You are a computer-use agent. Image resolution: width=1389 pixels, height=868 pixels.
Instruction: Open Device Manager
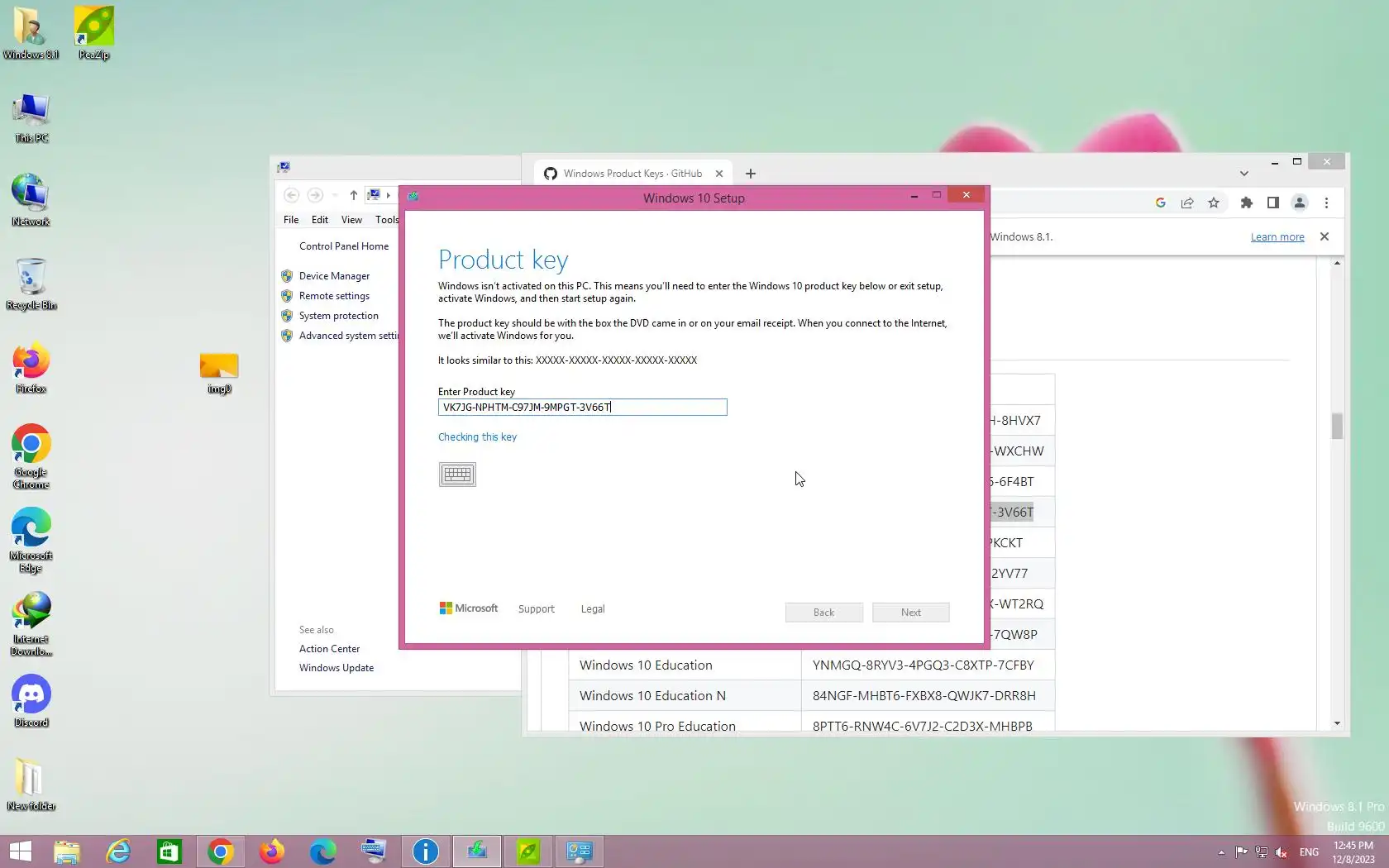pyautogui.click(x=334, y=276)
